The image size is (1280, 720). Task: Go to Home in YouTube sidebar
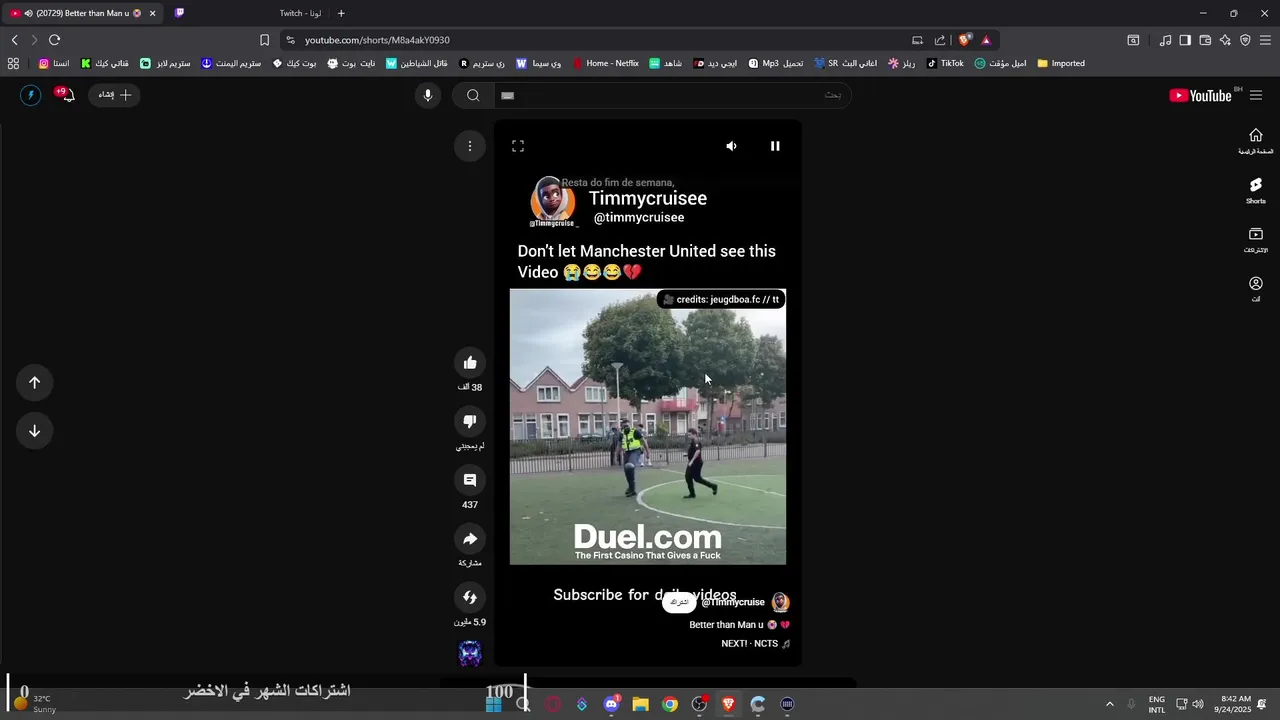1256,141
